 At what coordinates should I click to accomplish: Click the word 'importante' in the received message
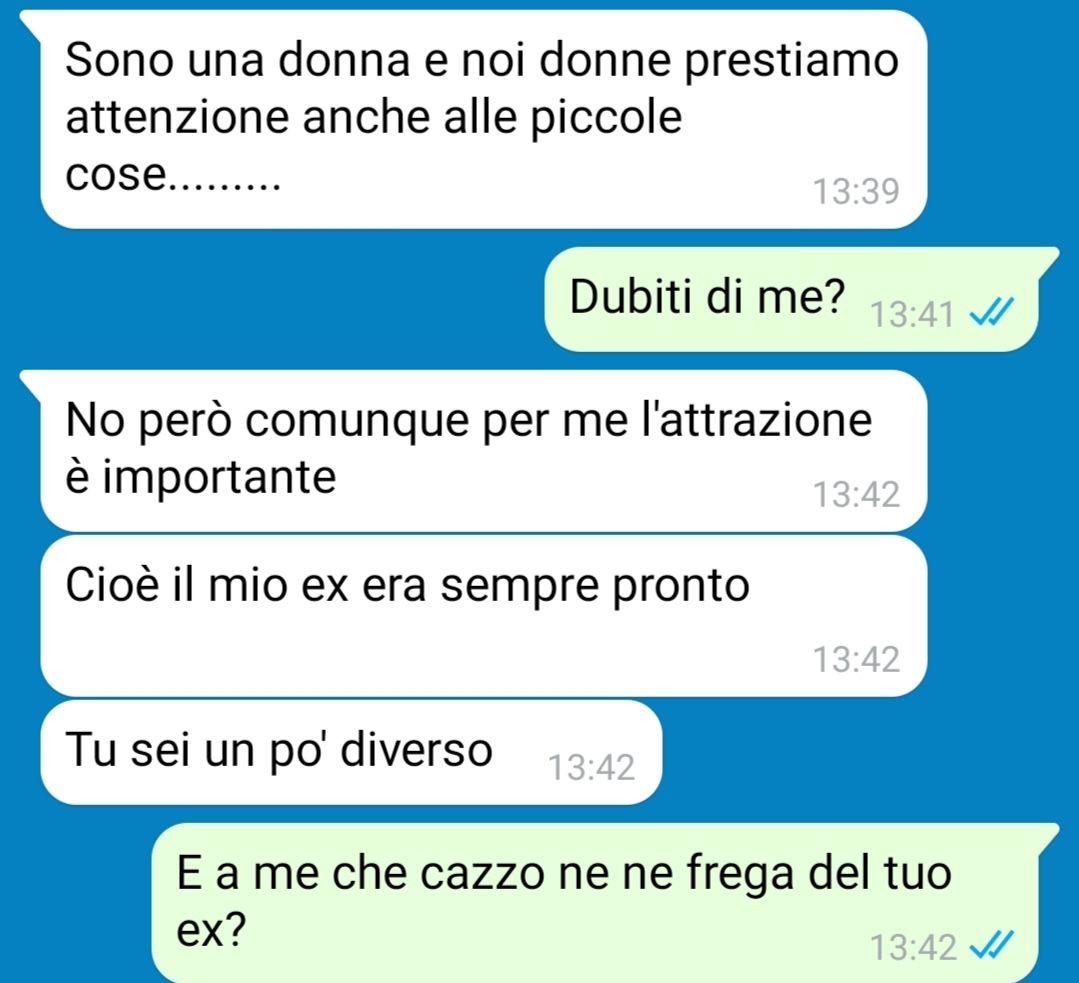click(x=220, y=478)
